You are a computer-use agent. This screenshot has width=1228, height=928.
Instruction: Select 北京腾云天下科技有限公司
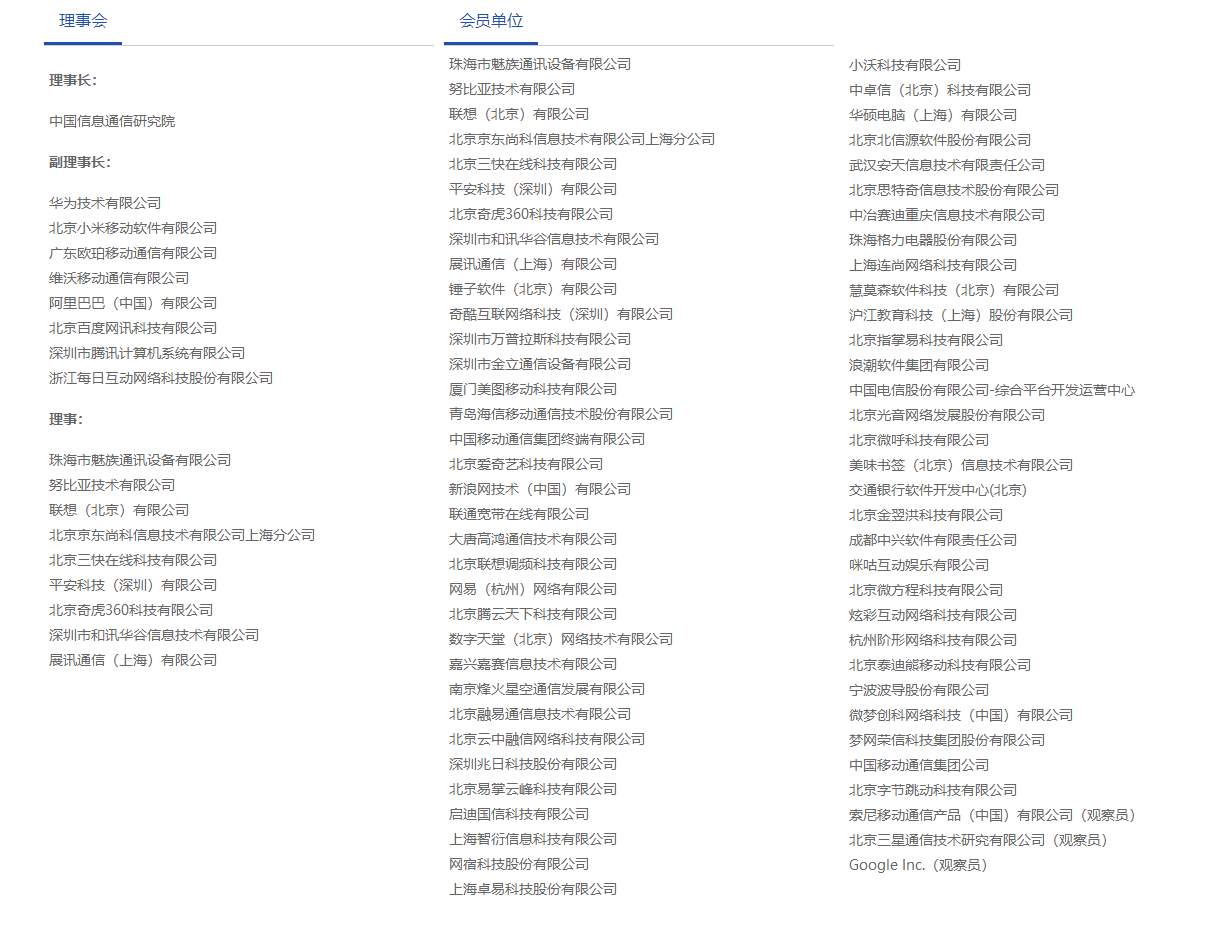[533, 614]
